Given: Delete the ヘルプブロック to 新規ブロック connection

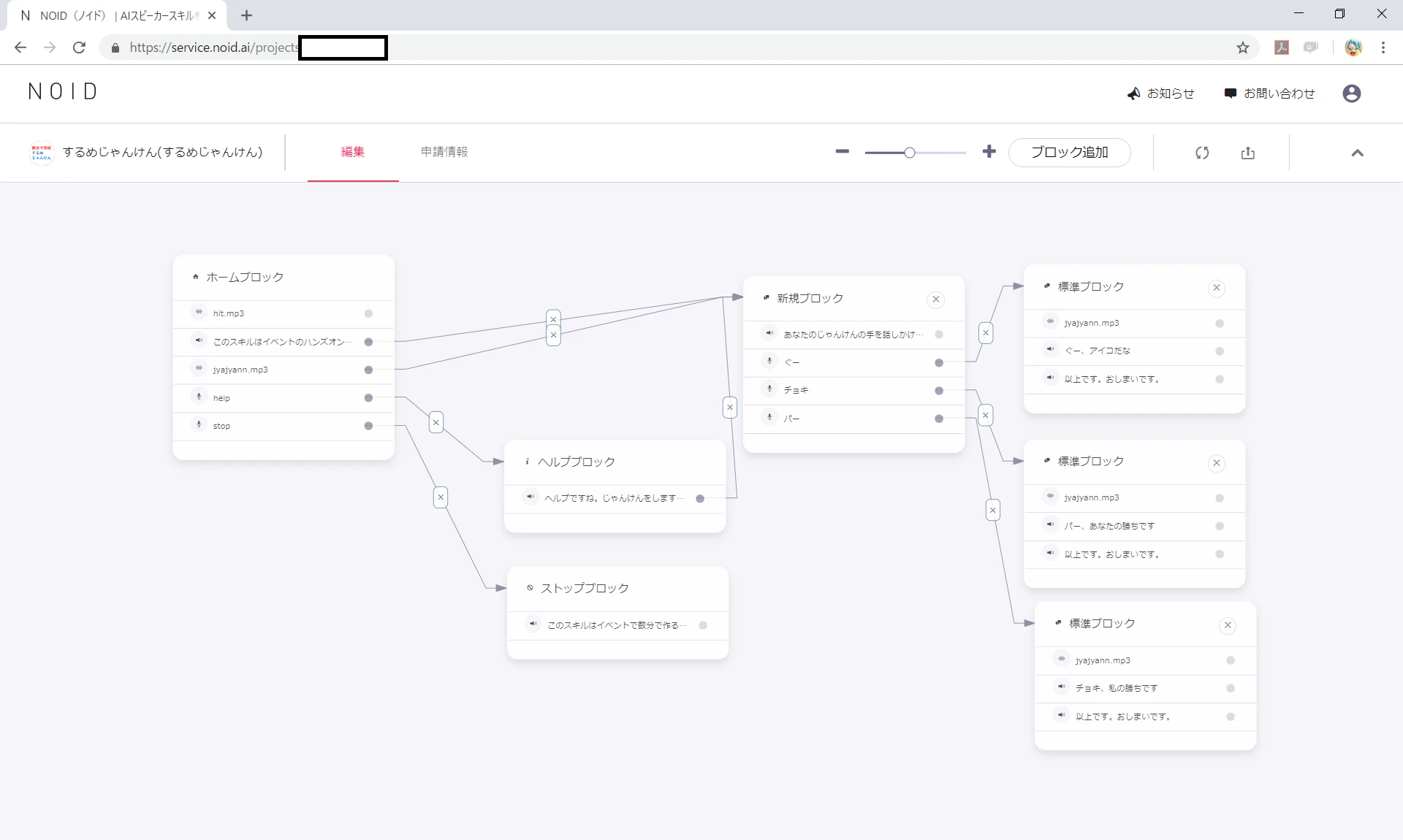Looking at the screenshot, I should click(x=730, y=408).
